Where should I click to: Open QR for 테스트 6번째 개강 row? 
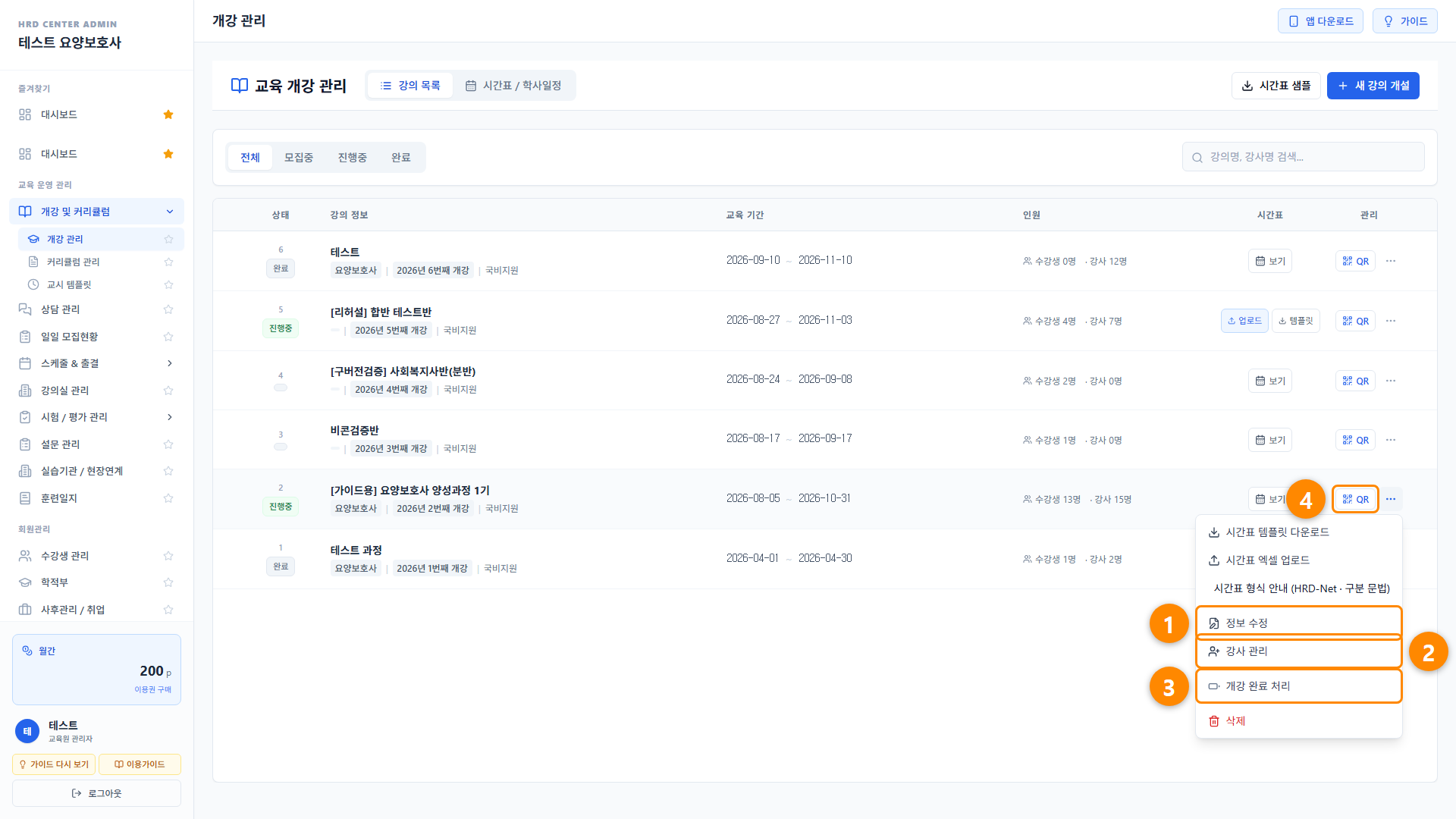[x=1355, y=261]
